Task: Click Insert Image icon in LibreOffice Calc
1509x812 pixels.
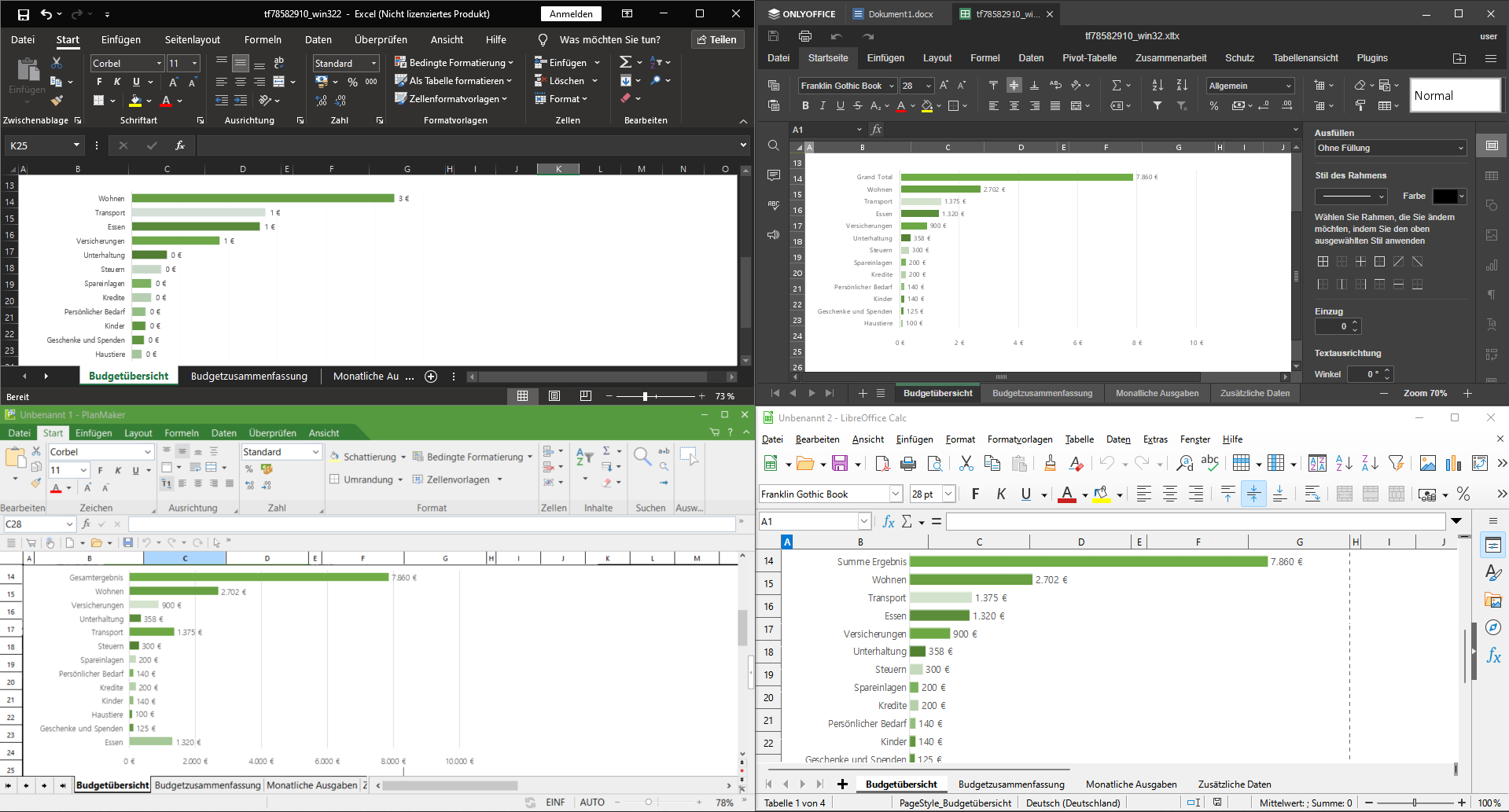Action: [x=1428, y=464]
